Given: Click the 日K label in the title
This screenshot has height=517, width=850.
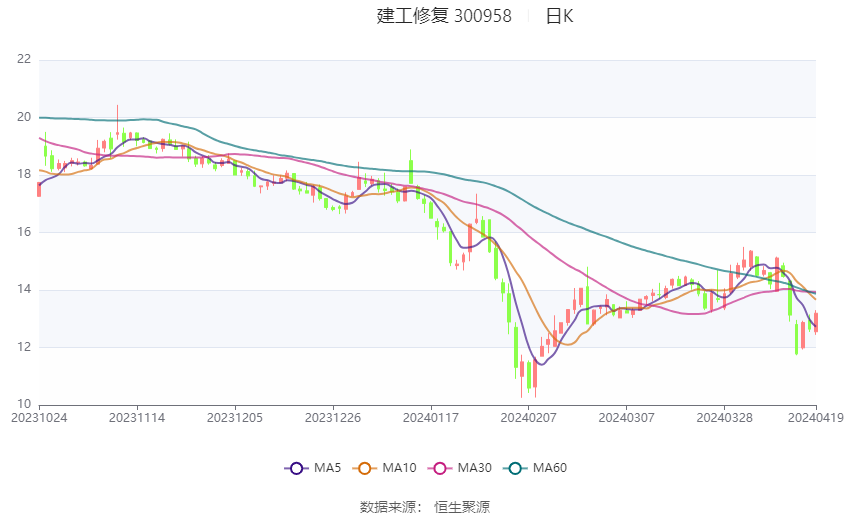Looking at the screenshot, I should point(559,16).
